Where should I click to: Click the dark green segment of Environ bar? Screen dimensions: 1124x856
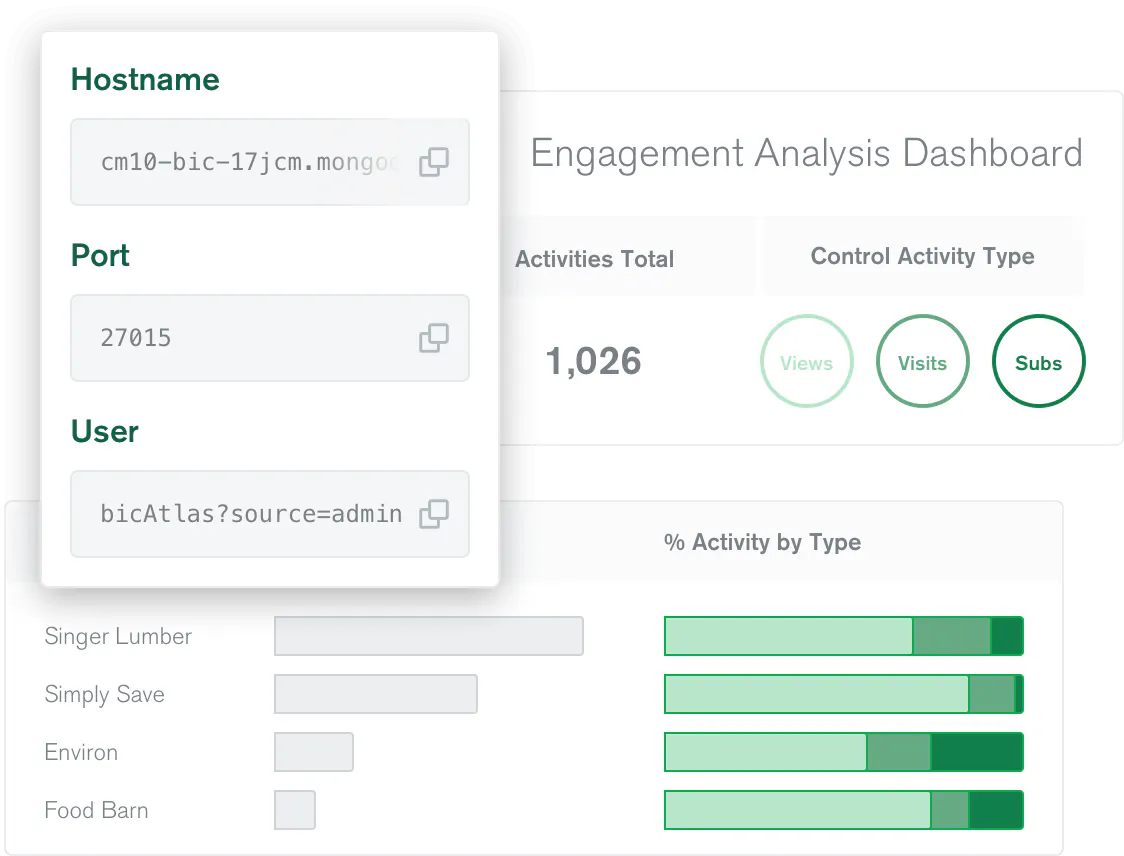(x=977, y=752)
